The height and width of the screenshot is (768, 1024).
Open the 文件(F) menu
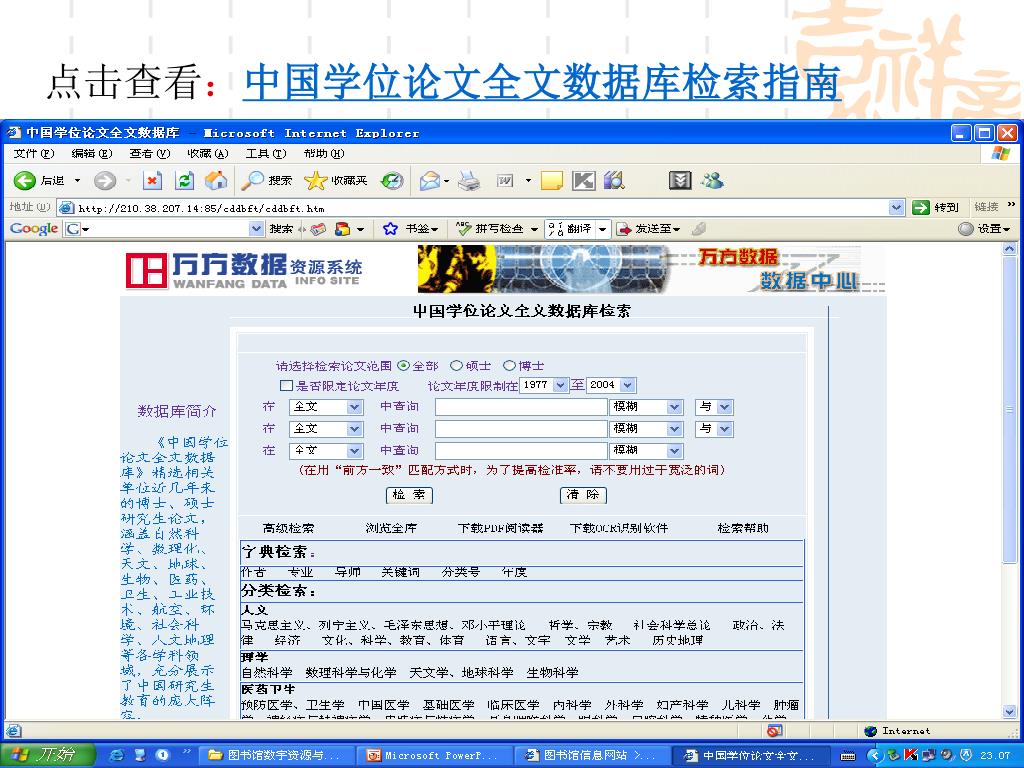click(34, 153)
